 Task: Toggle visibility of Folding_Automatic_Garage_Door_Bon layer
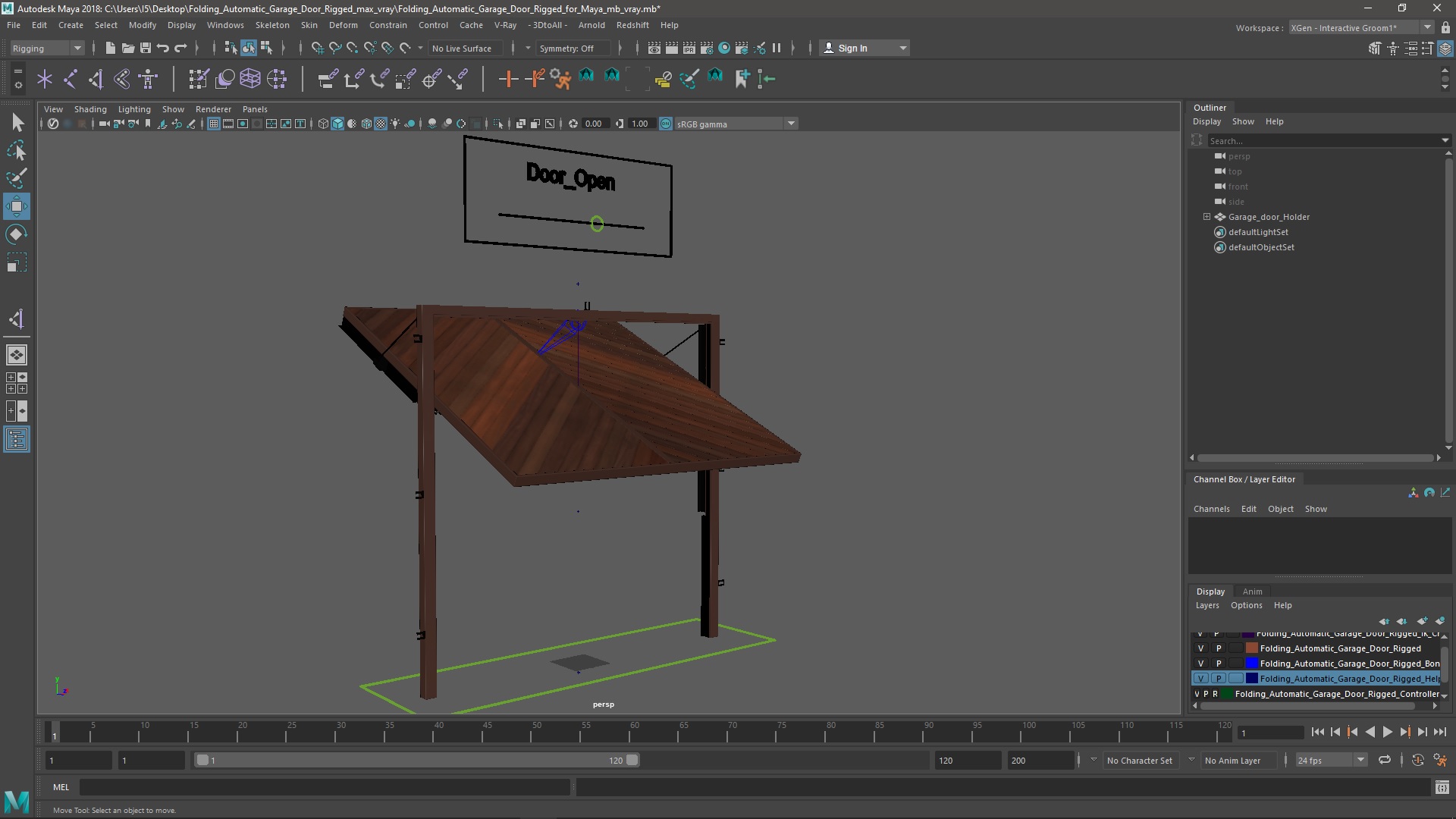pyautogui.click(x=1200, y=663)
